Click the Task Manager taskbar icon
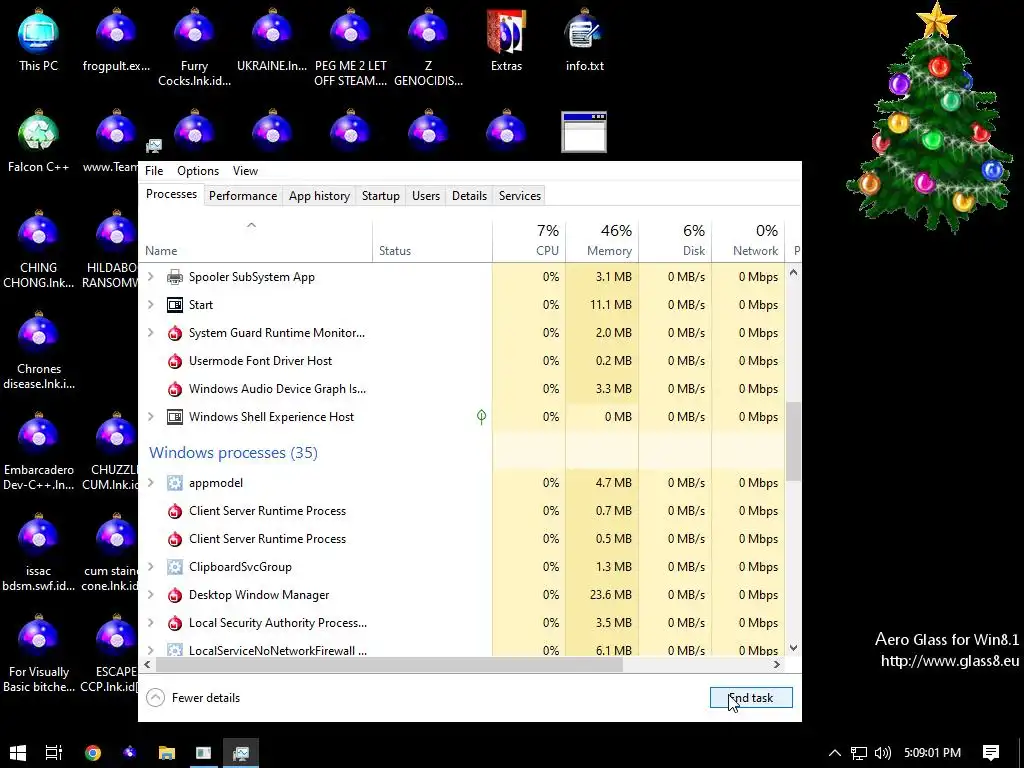The image size is (1024, 768). [x=241, y=752]
